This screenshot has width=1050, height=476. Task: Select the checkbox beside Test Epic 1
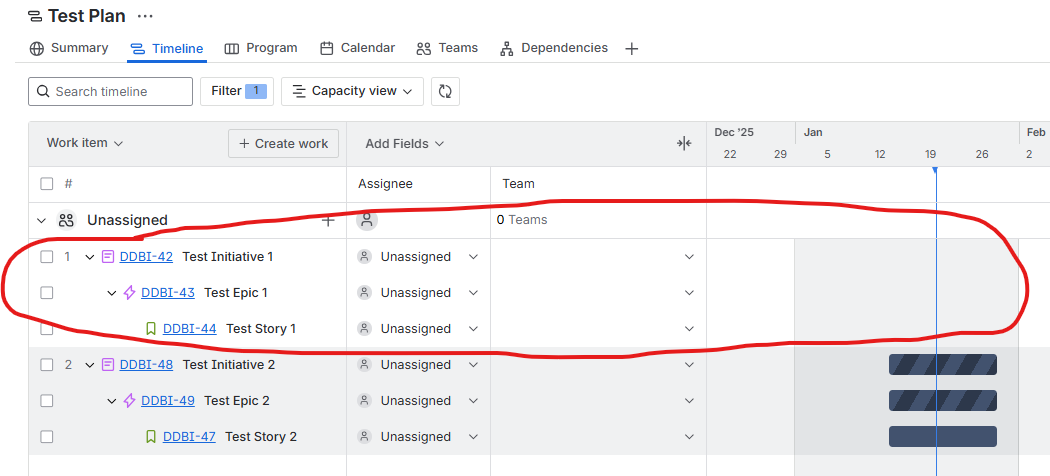coord(46,293)
